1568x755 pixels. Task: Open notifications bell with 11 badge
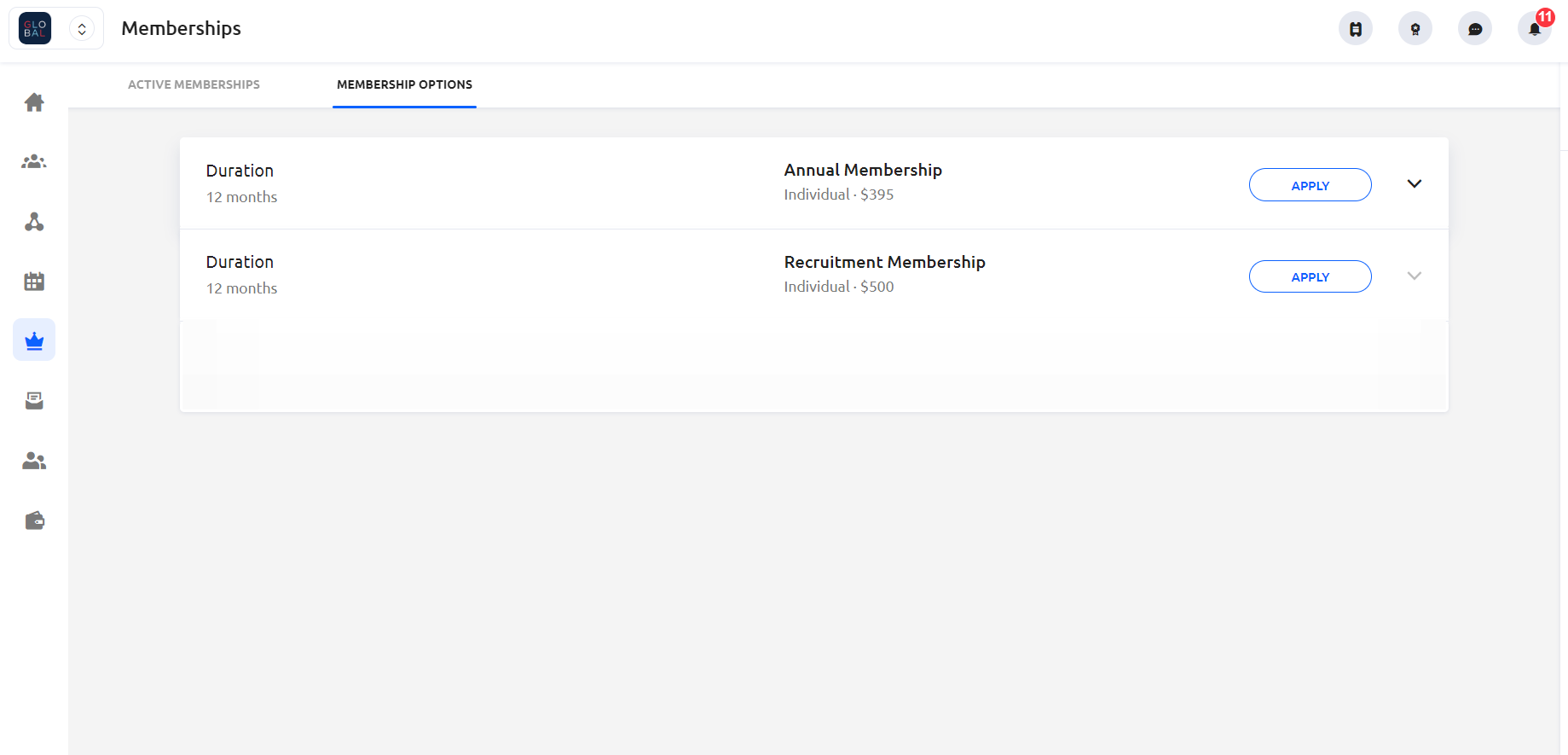click(x=1535, y=29)
